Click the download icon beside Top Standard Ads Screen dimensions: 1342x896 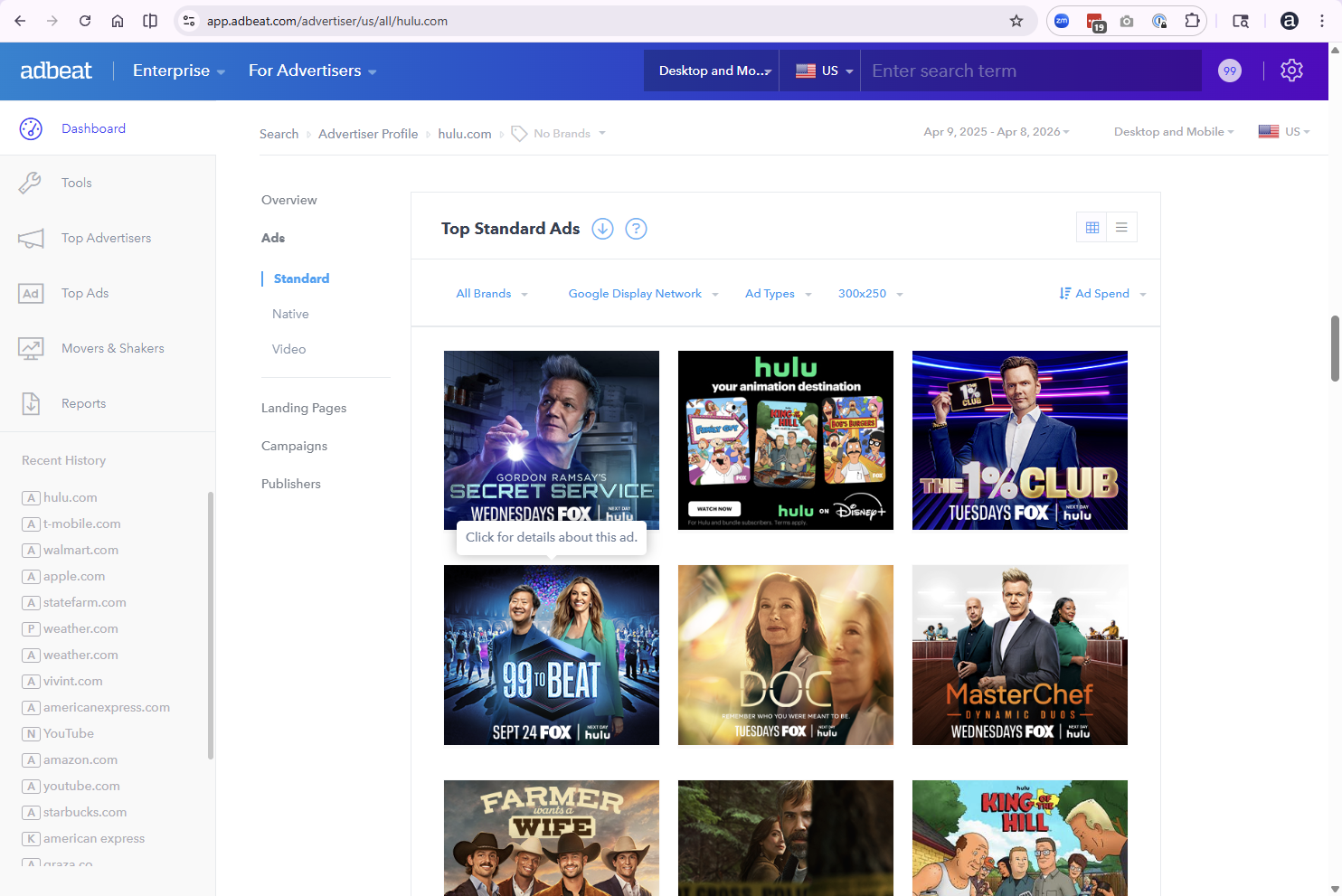click(x=602, y=229)
